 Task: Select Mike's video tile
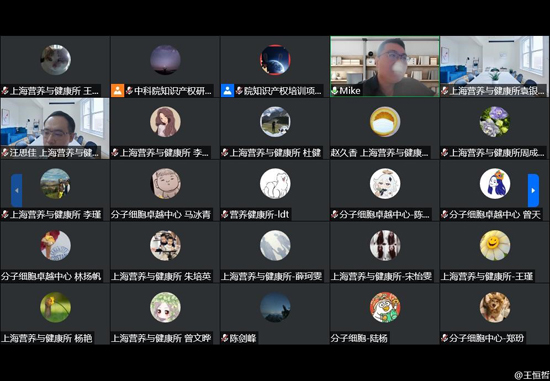(385, 66)
